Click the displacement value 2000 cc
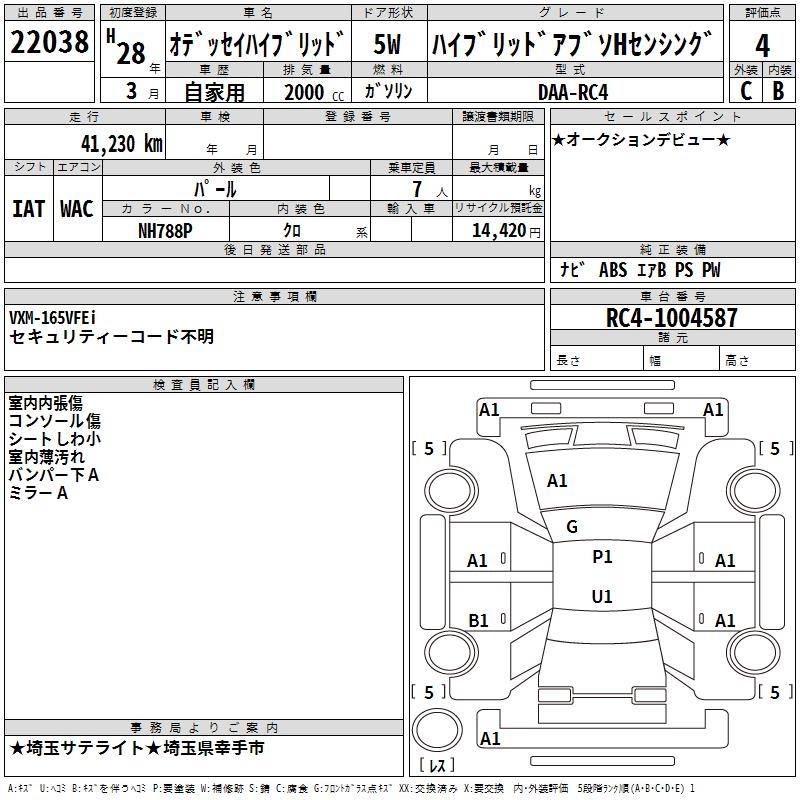This screenshot has height=800, width=800. click(x=314, y=92)
